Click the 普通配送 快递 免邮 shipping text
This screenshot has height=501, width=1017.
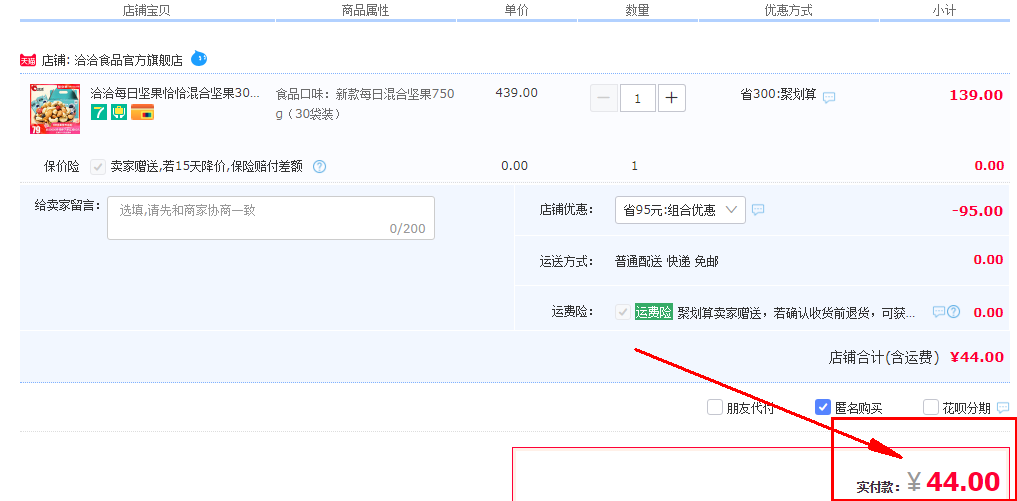pos(667,262)
